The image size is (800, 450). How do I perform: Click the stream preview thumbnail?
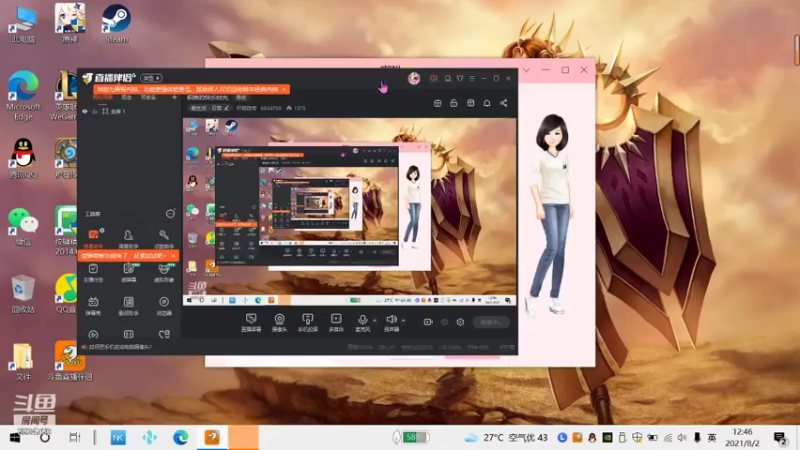tap(349, 212)
